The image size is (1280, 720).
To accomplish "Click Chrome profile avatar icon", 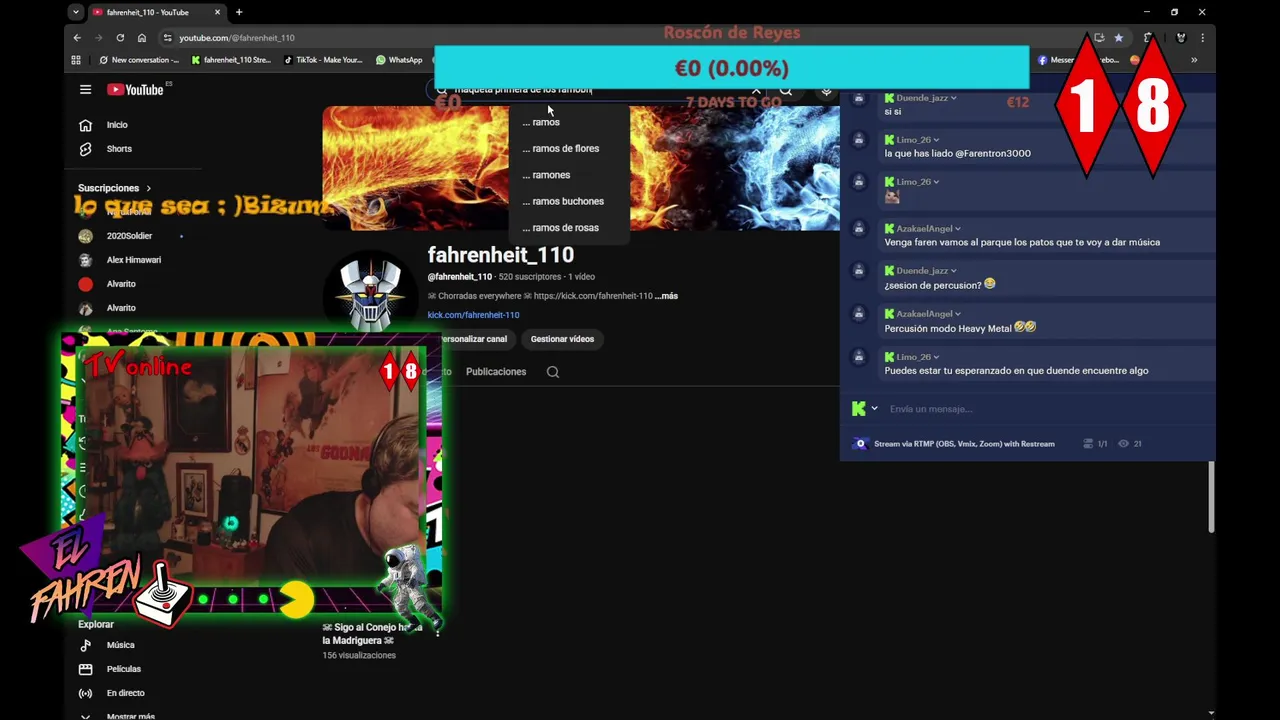I will (1181, 38).
